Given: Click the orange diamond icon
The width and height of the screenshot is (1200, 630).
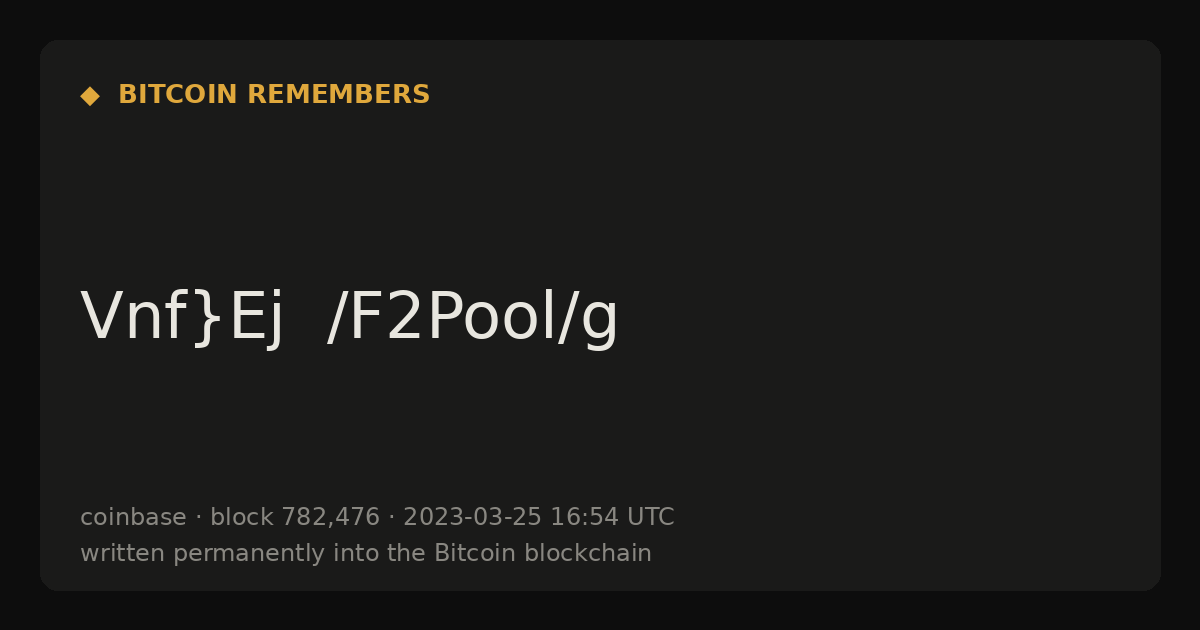Looking at the screenshot, I should (x=90, y=96).
